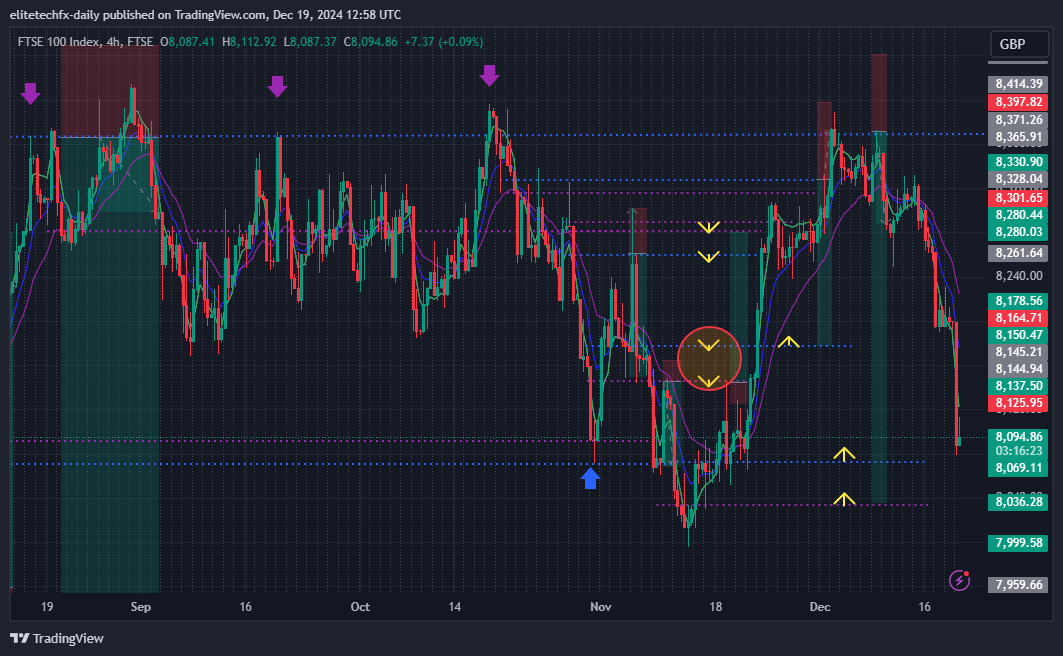Click the 14 date on time axis
Viewport: 1063px width, 656px height.
454,607
